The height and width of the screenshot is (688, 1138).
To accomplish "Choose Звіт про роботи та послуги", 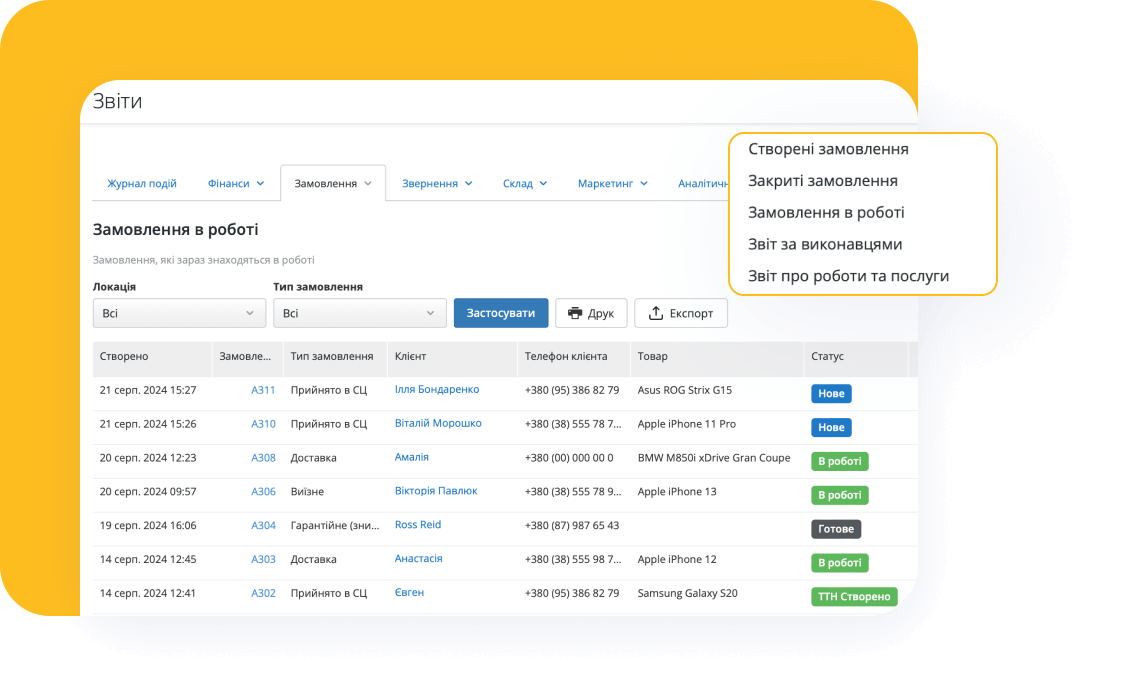I will click(x=848, y=276).
